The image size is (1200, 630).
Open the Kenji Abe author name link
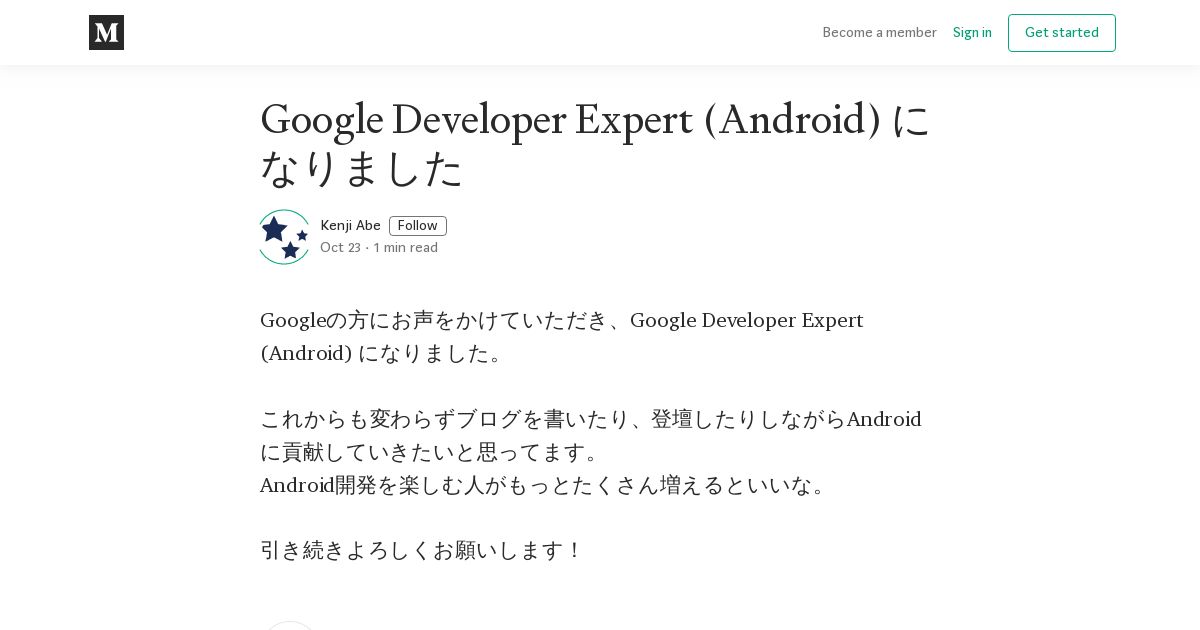pyautogui.click(x=350, y=226)
